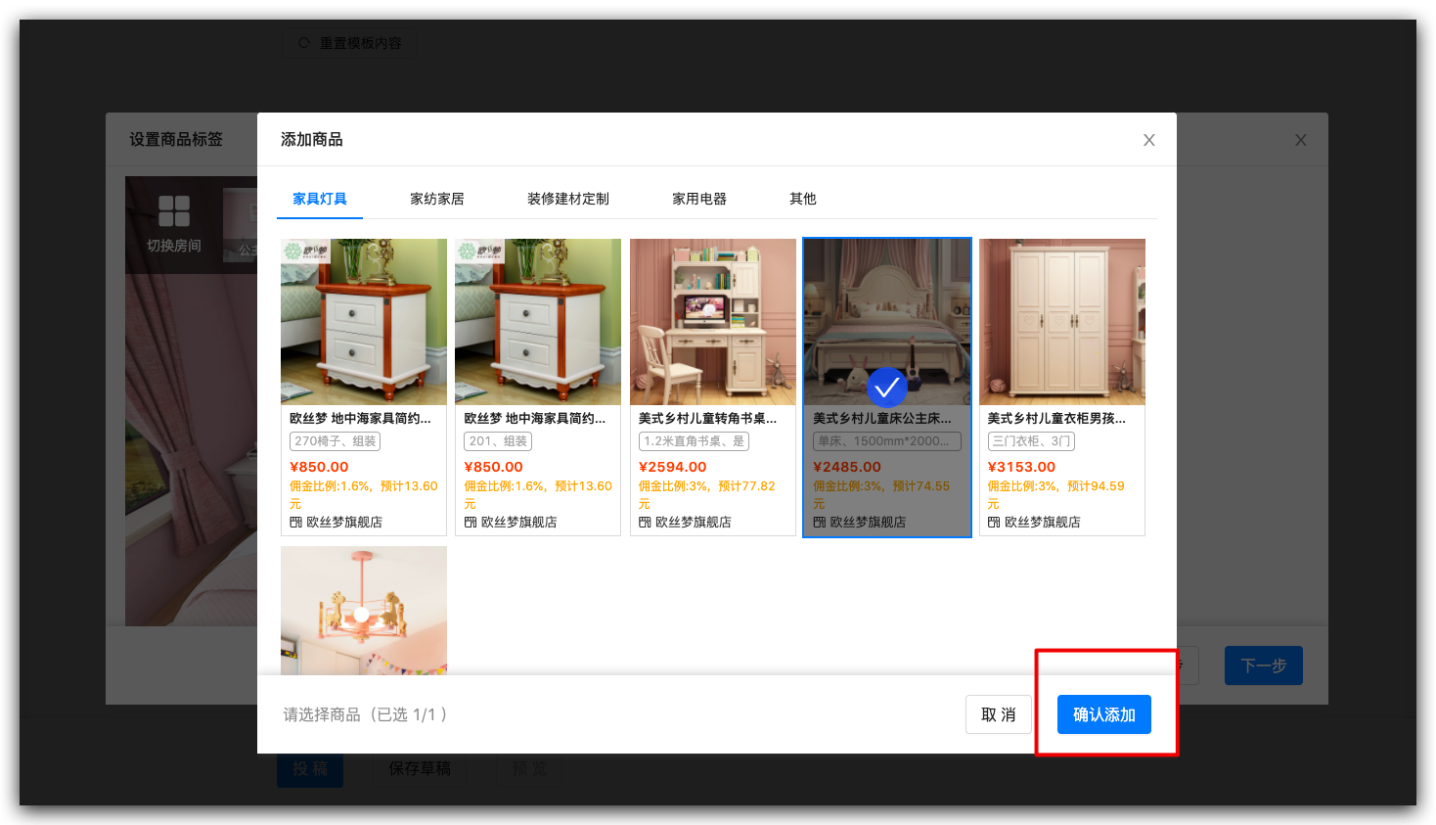Click the 1.2米直角书桌 spec tag
This screenshot has height=825, width=1436.
coord(694,441)
